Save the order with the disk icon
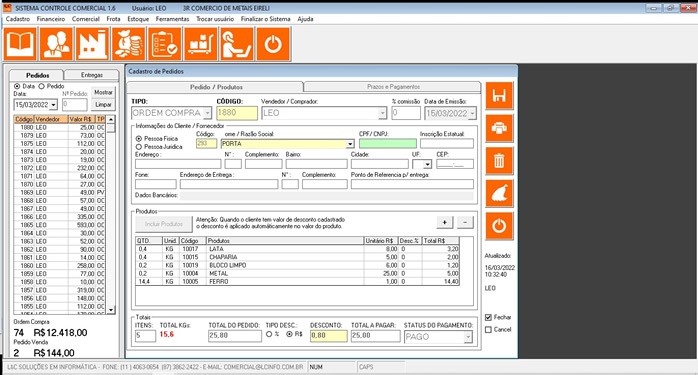The height and width of the screenshot is (375, 698). click(x=499, y=95)
